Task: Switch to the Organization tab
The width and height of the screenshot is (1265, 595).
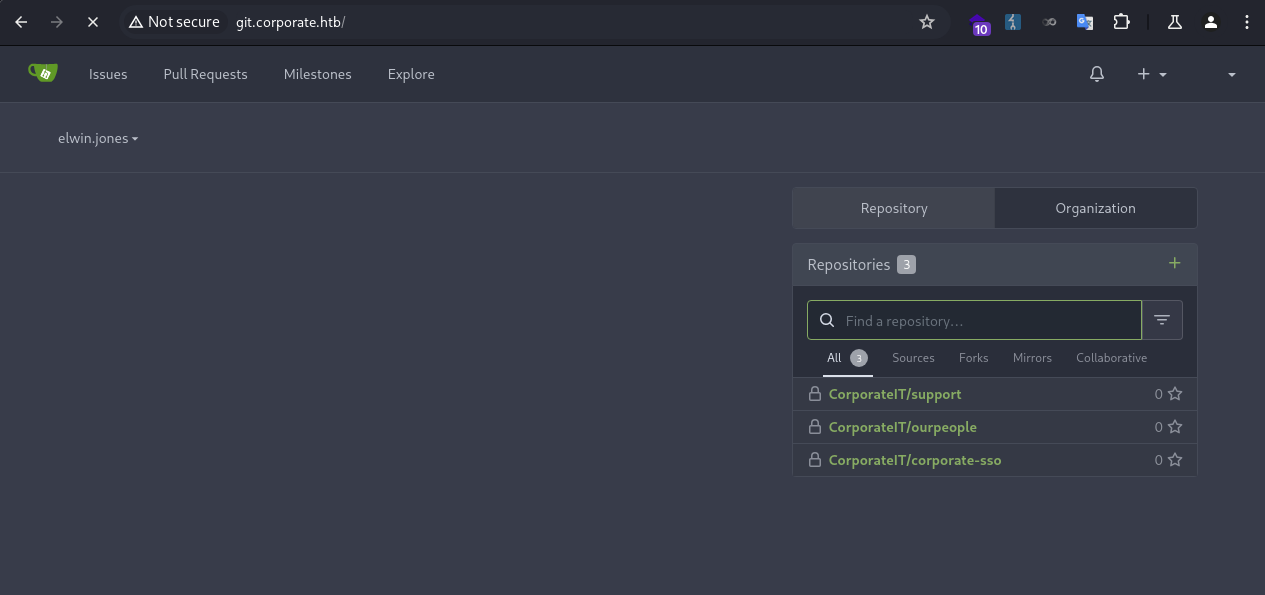Action: (1095, 208)
